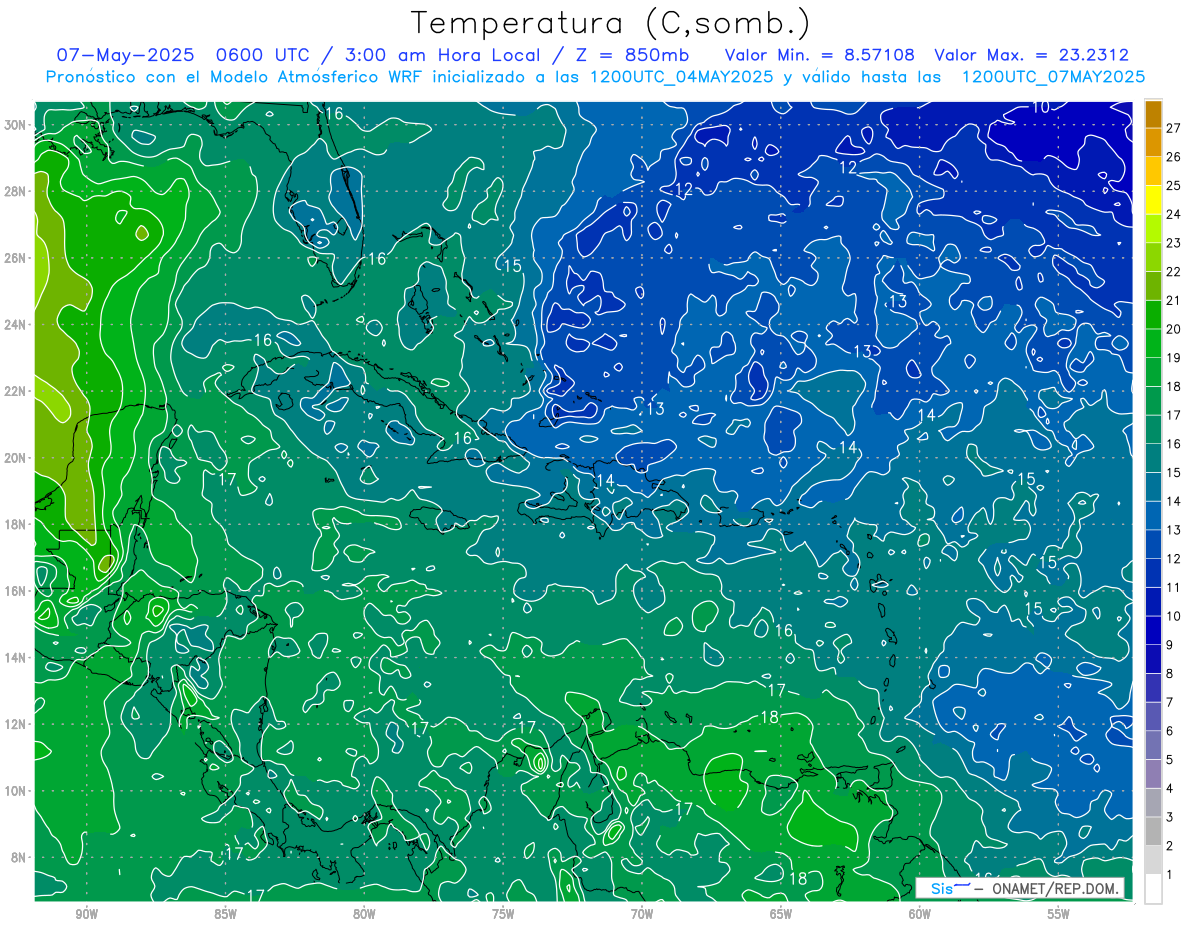The width and height of the screenshot is (1200, 927).
Task: Click the brown topmost segment of the color scale
Action: tap(1153, 113)
